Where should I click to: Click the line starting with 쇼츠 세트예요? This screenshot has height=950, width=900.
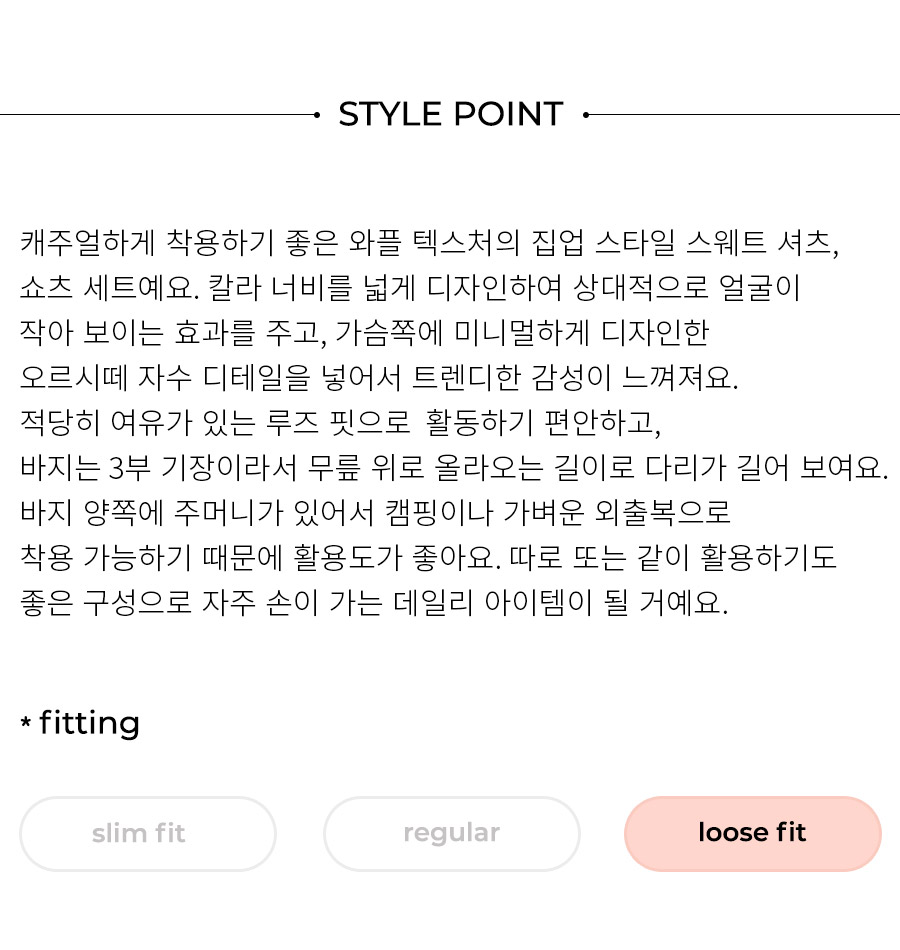point(410,288)
